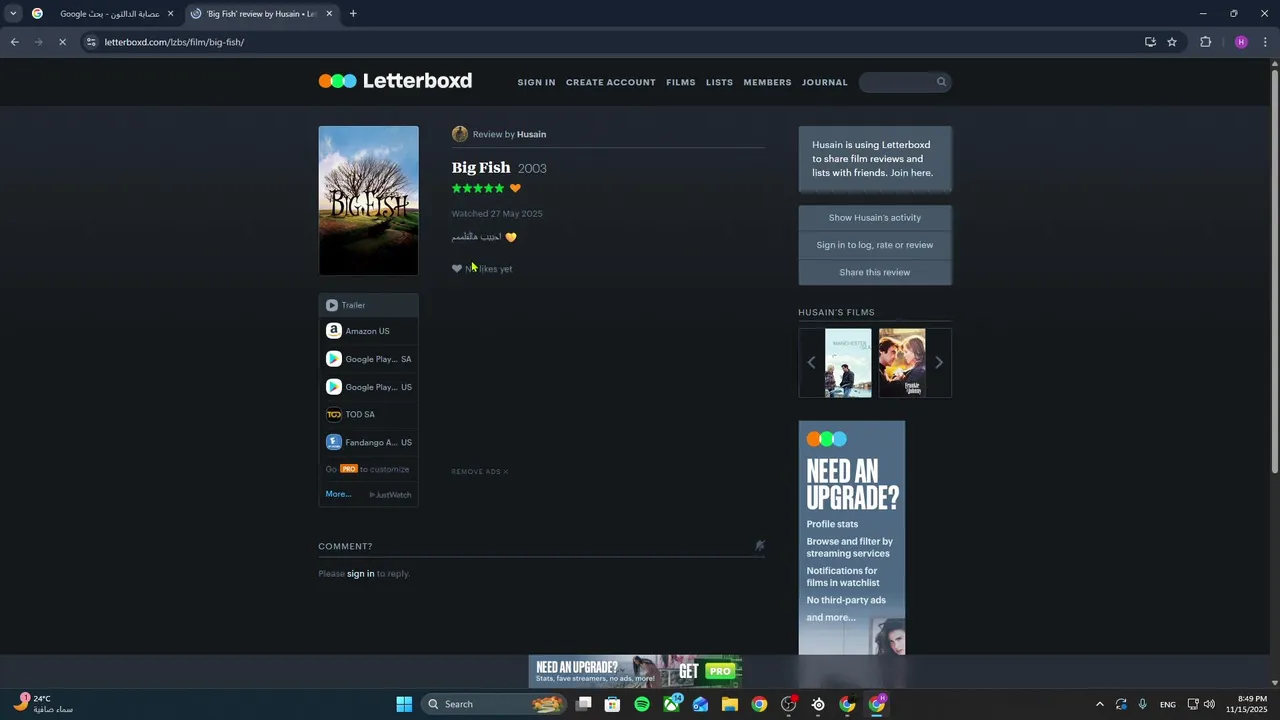The image size is (1280, 720).
Task: Select the Big Fish review browser tab
Action: click(262, 14)
